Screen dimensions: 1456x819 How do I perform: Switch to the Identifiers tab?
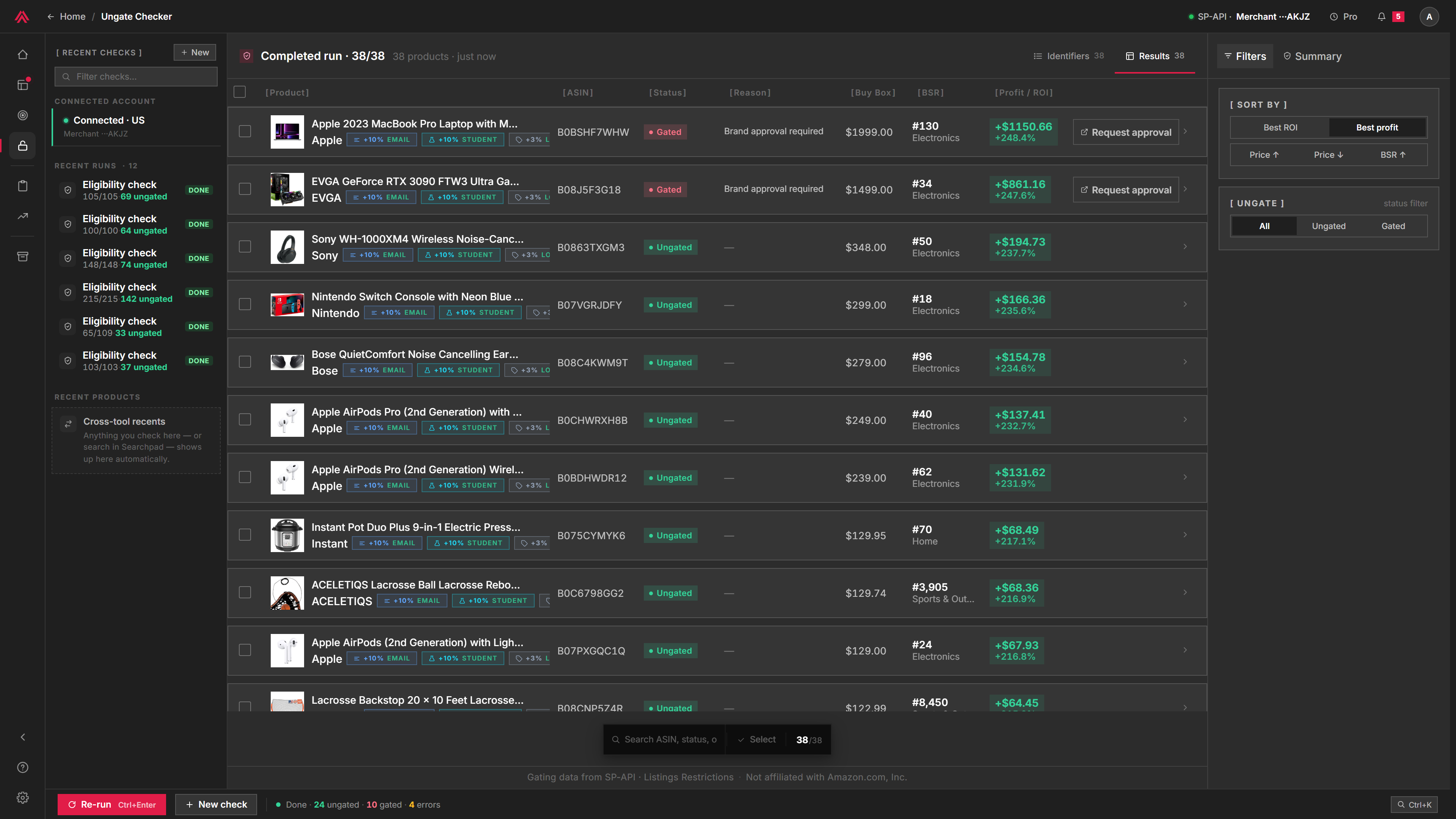pos(1068,56)
